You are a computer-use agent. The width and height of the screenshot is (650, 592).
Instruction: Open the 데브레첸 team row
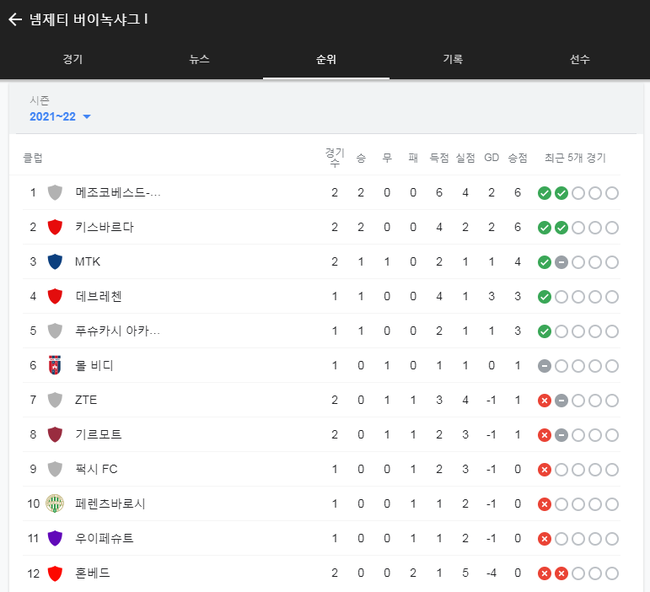click(321, 296)
